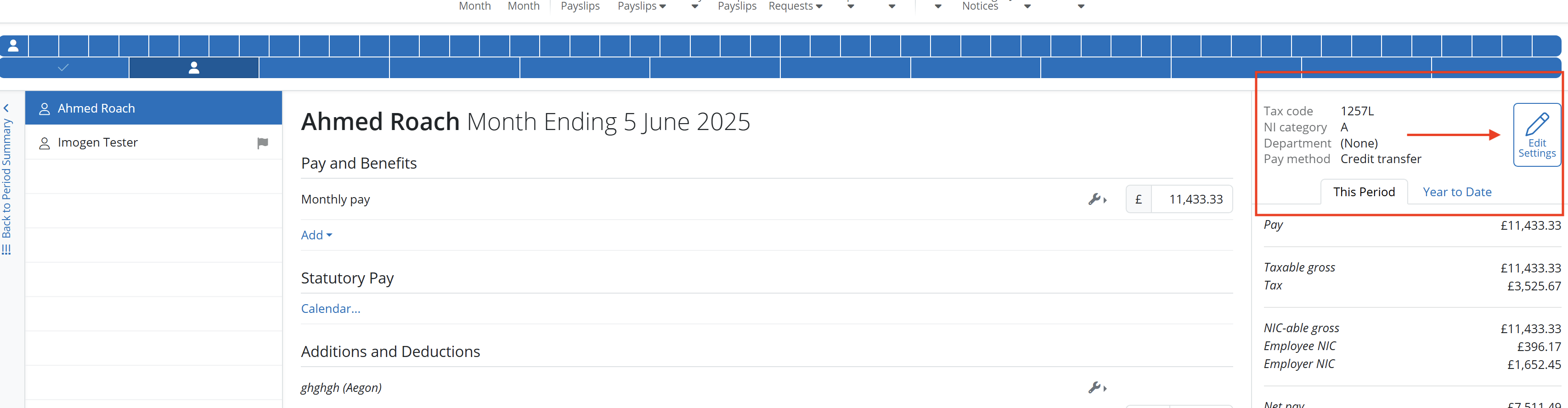
Task: Click the person icon in the top timeline row
Action: [x=13, y=45]
